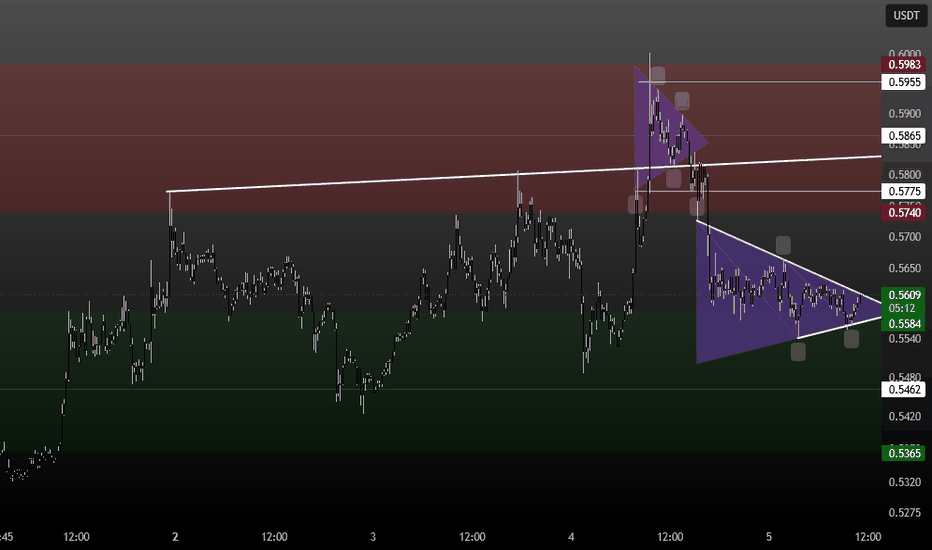Click the 0.5700 price axis tick

904,237
